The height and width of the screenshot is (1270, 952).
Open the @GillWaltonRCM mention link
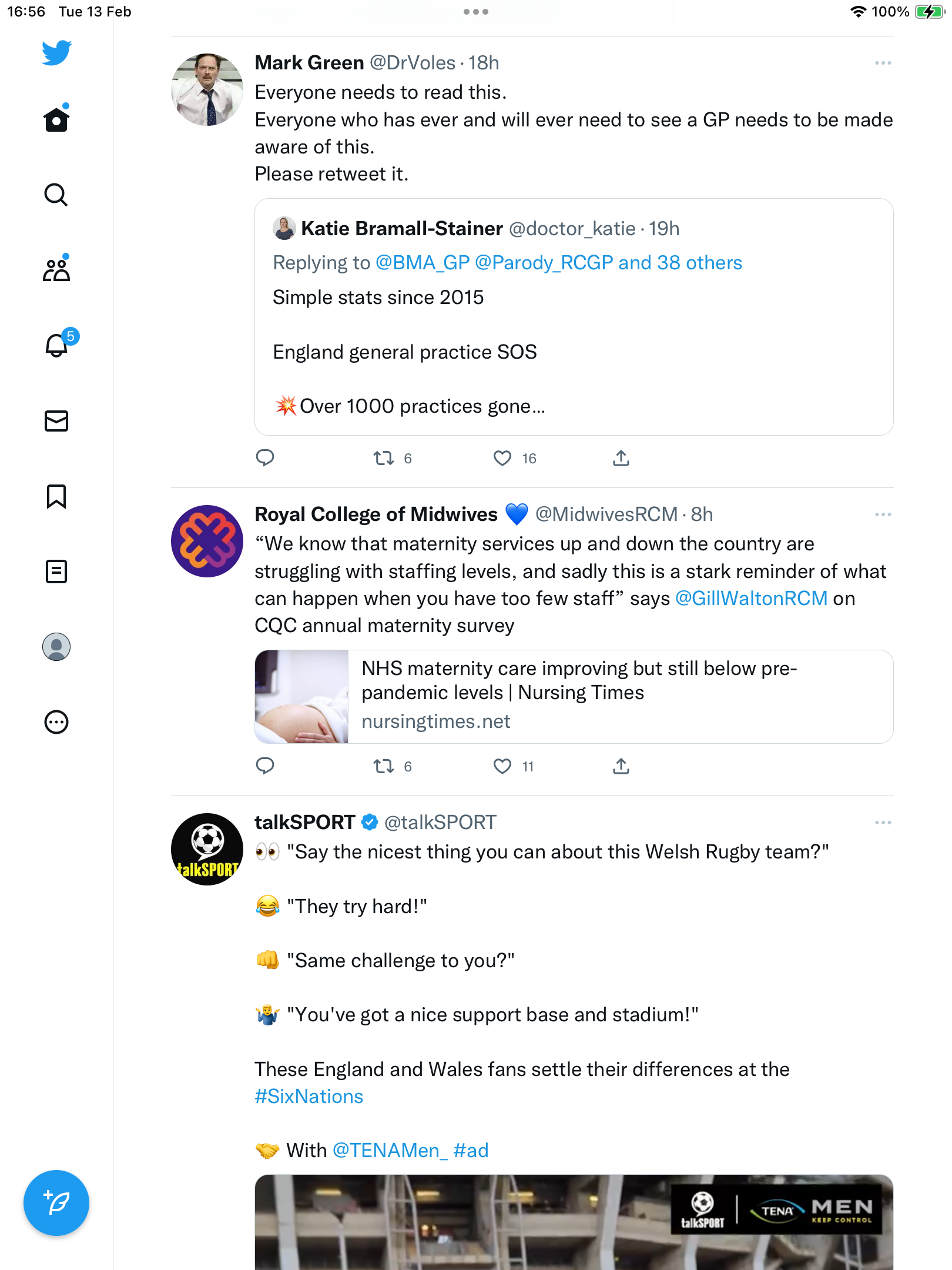click(x=752, y=599)
